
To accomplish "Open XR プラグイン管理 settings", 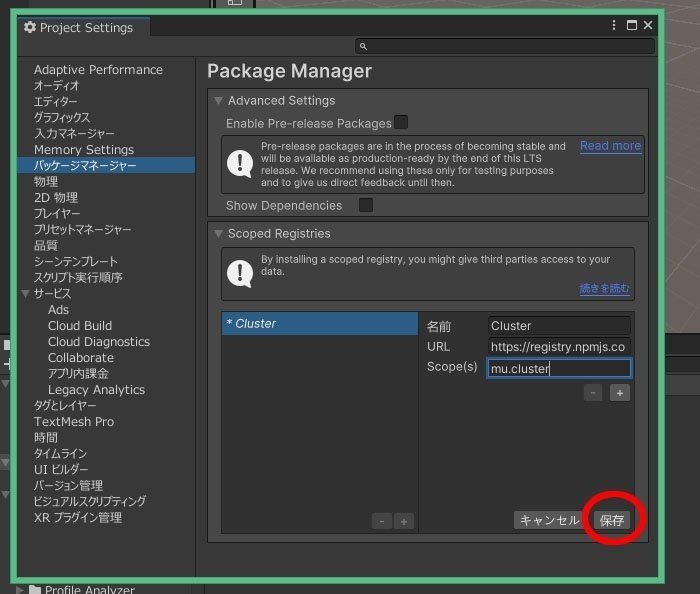I will (78, 518).
